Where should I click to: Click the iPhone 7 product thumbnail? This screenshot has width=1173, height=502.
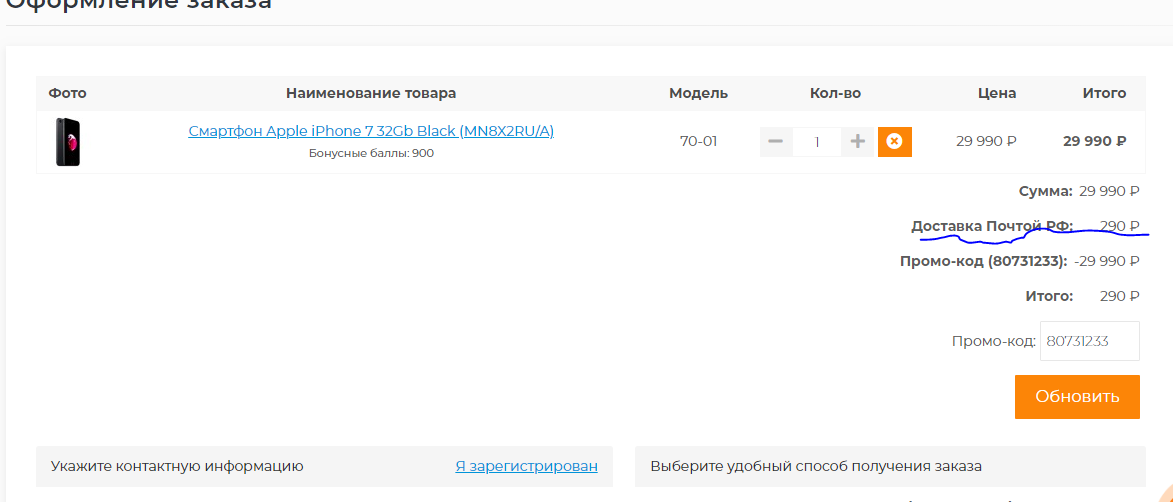pos(67,142)
